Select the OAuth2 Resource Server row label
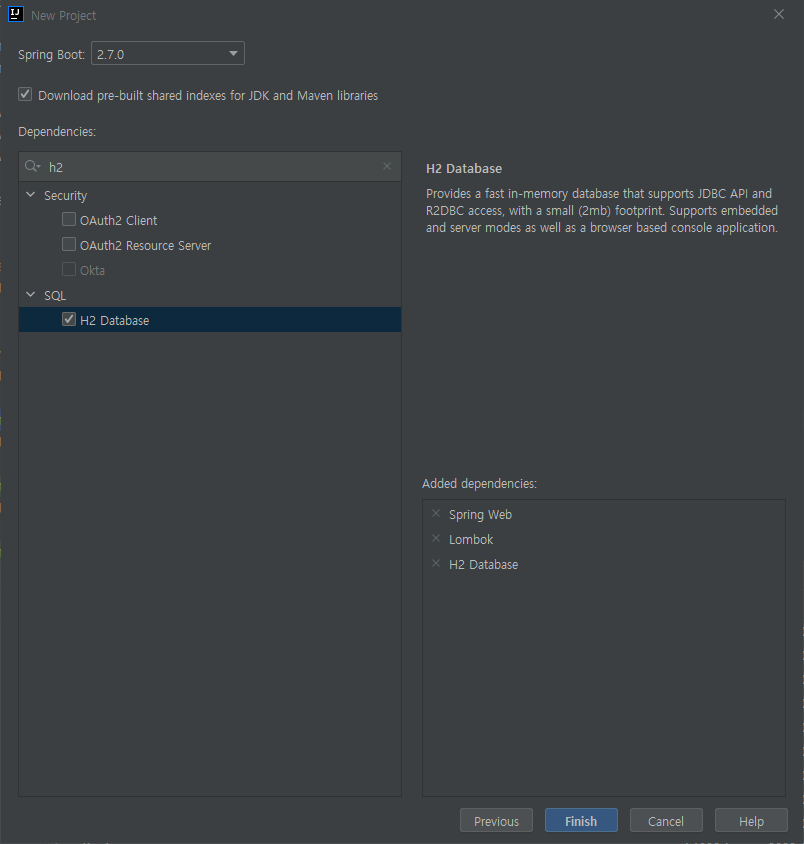The image size is (804, 844). [x=145, y=245]
